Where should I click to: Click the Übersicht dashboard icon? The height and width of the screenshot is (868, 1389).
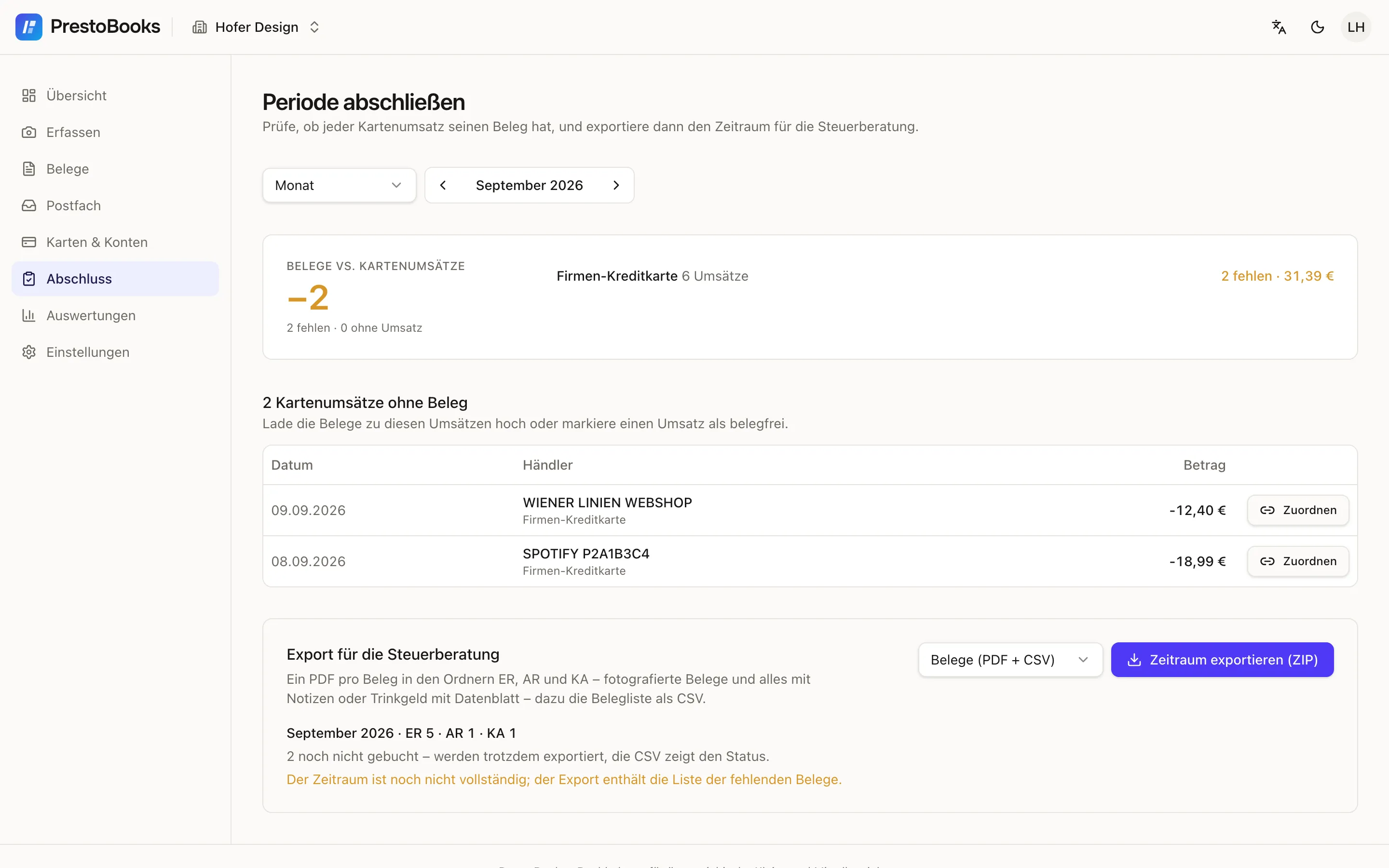click(x=29, y=95)
